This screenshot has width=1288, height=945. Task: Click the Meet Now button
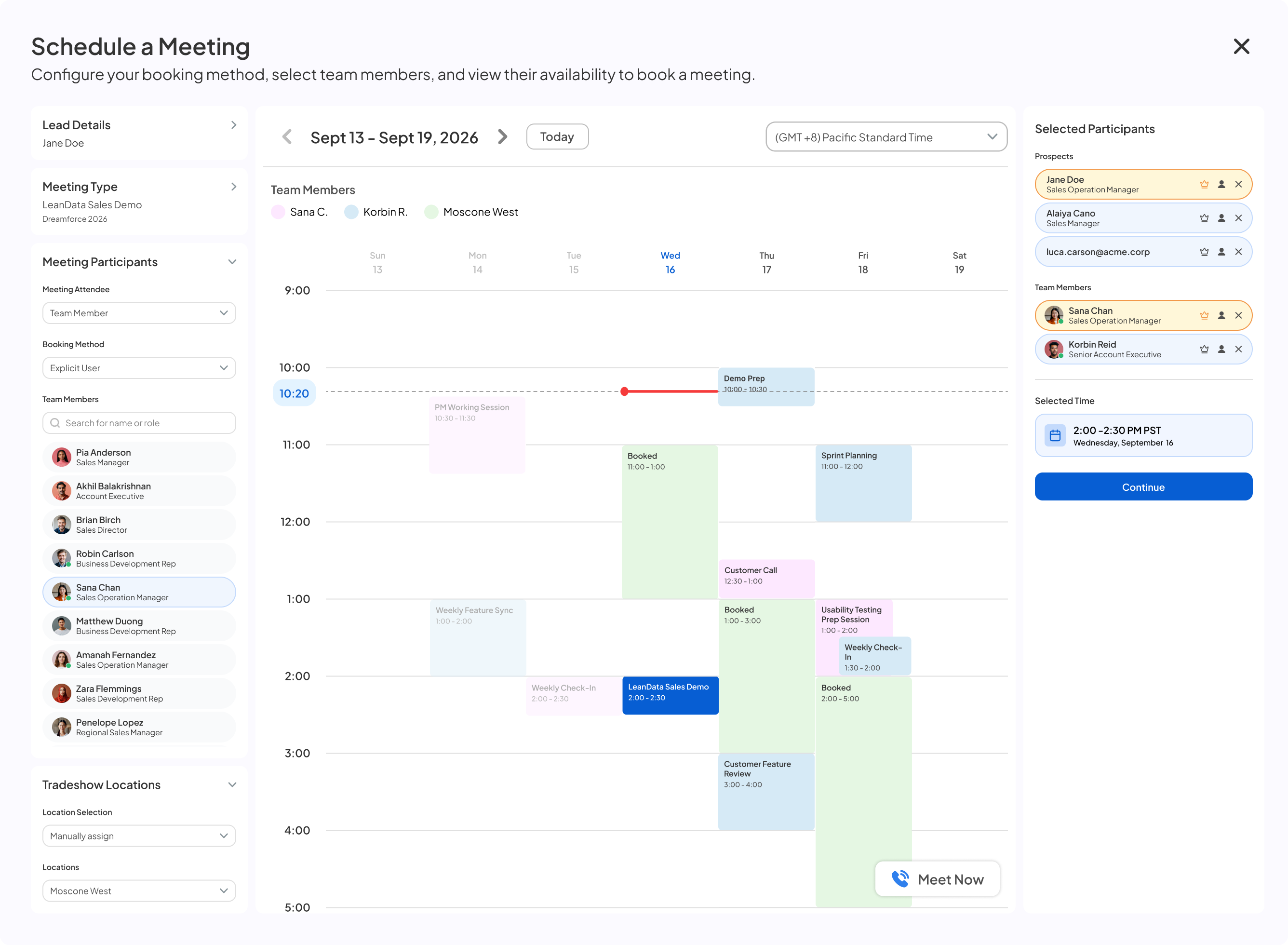(x=938, y=879)
